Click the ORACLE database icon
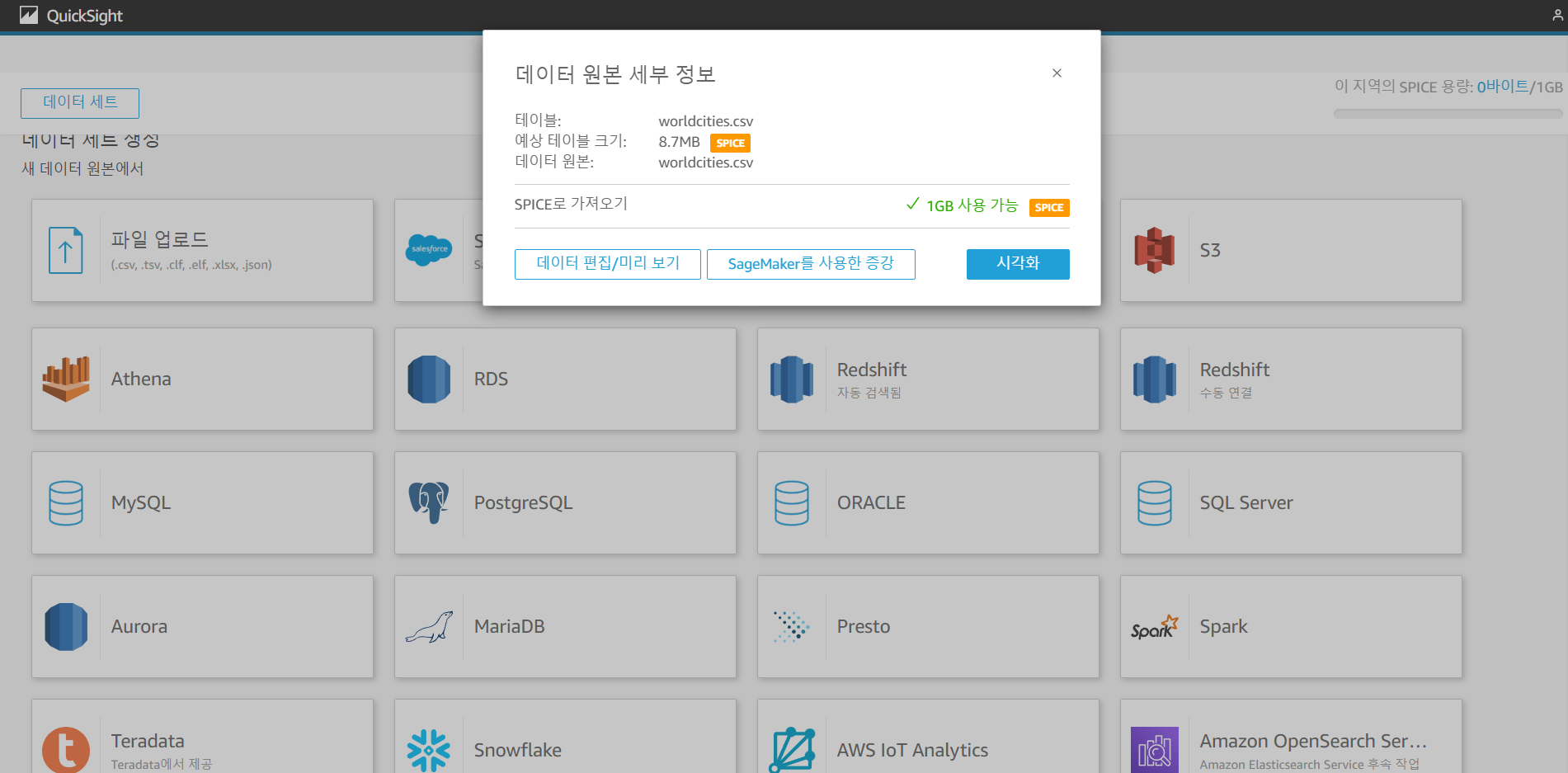The width and height of the screenshot is (1568, 773). (792, 503)
